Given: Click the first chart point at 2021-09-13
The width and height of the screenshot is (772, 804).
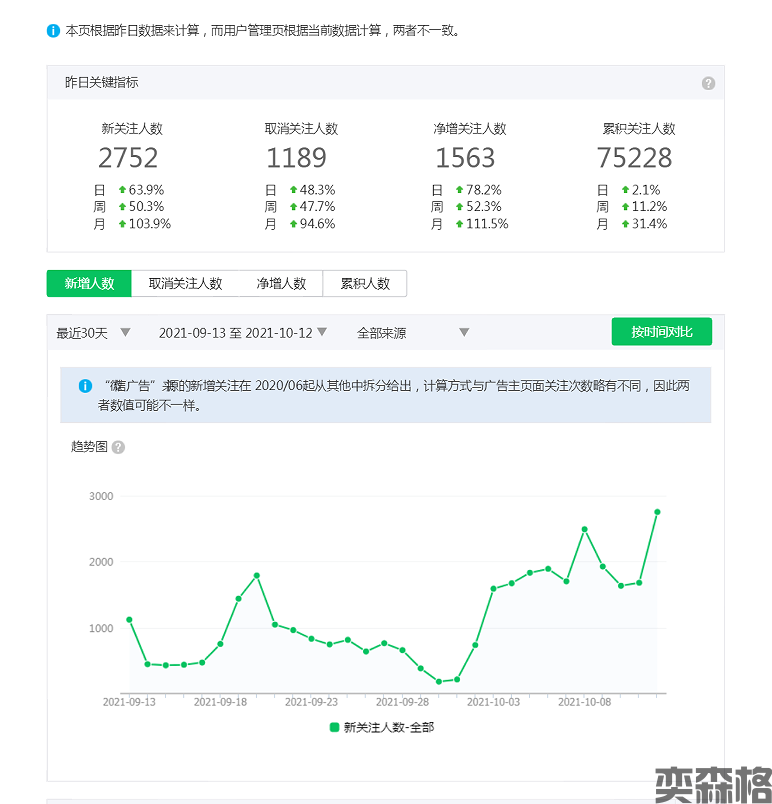Looking at the screenshot, I should [x=129, y=620].
